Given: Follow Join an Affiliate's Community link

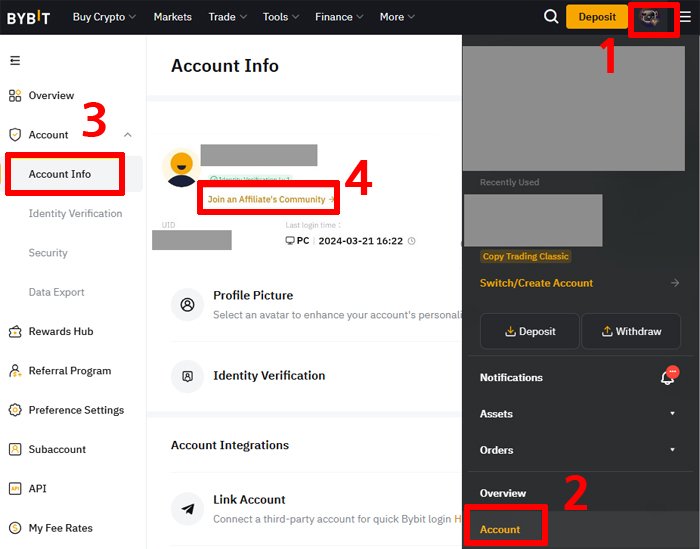Looking at the screenshot, I should click(271, 199).
